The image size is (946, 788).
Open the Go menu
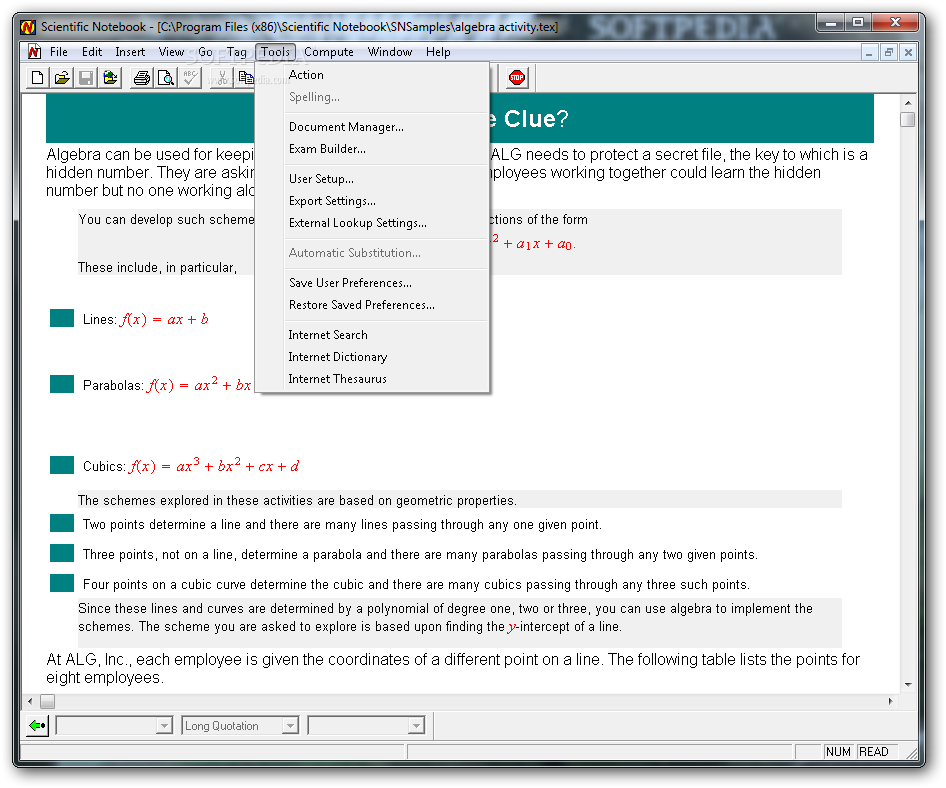point(205,52)
